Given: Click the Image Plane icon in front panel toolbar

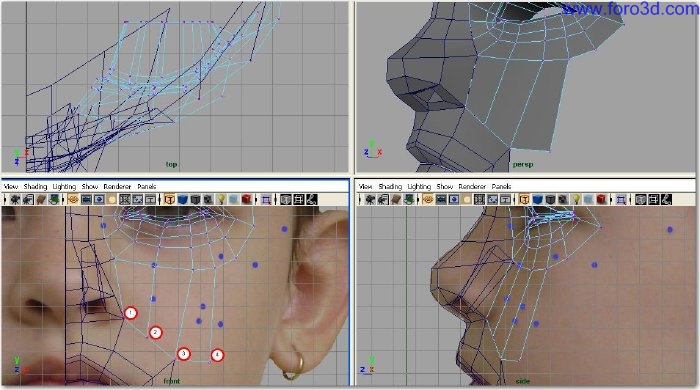Looking at the screenshot, I should pyautogui.click(x=54, y=199).
